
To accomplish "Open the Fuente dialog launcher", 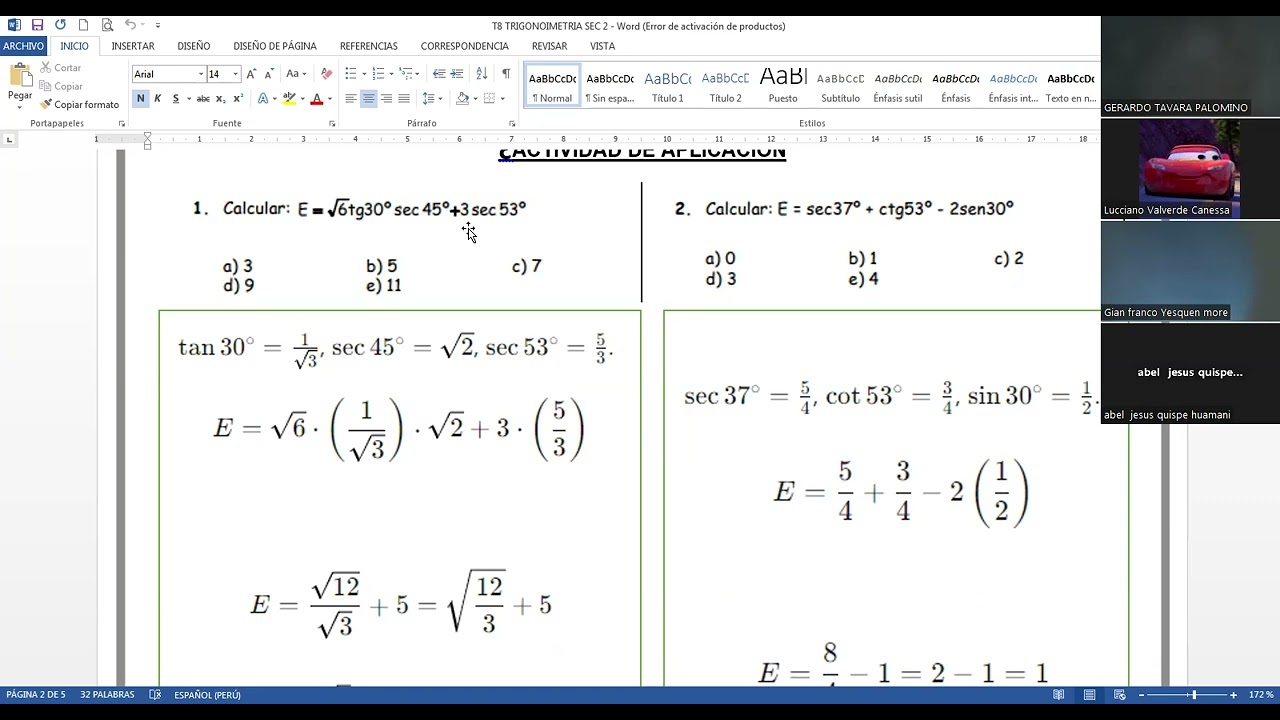I will click(332, 124).
